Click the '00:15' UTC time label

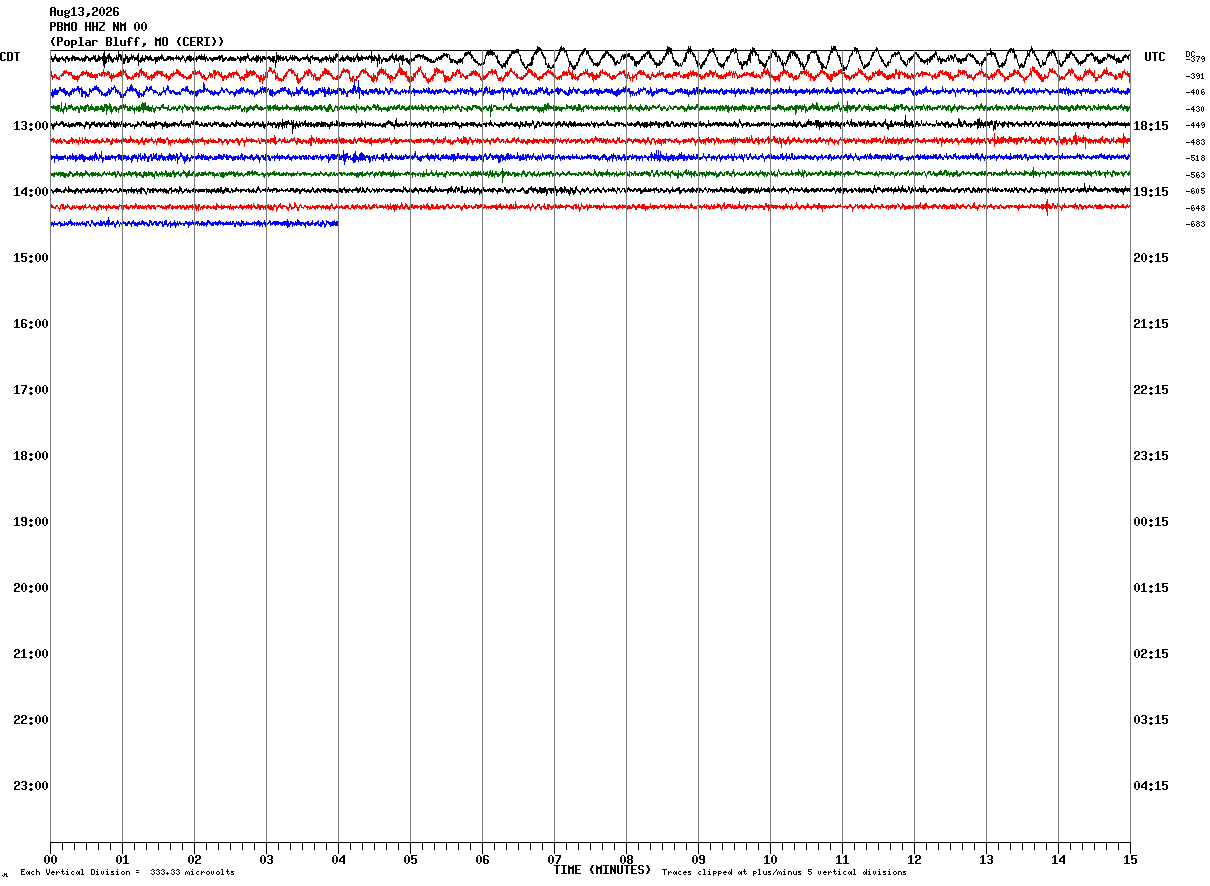tap(1151, 522)
